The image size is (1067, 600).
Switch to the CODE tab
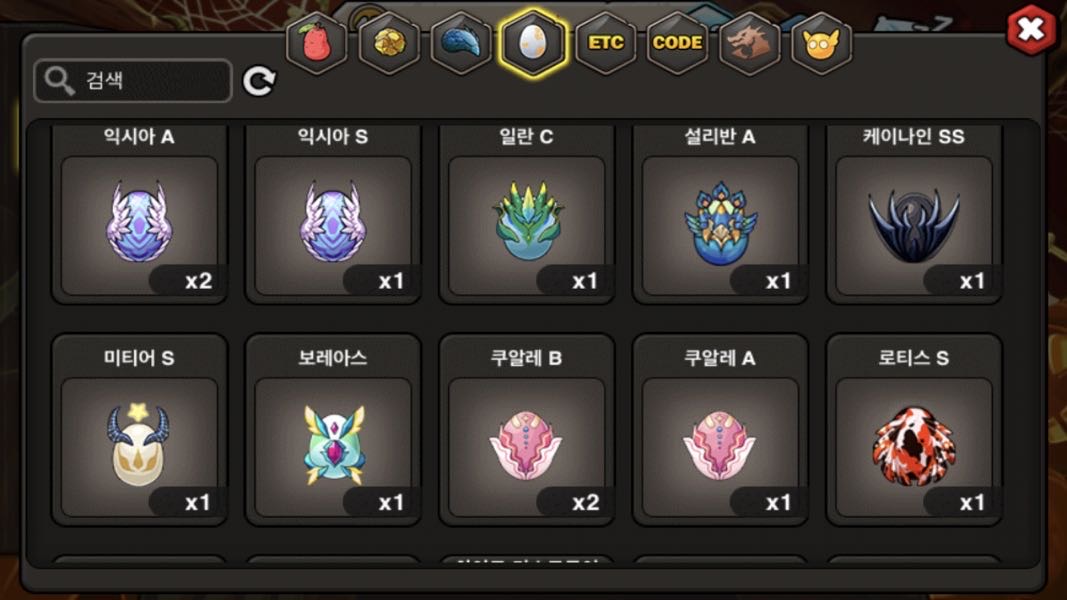[x=678, y=43]
